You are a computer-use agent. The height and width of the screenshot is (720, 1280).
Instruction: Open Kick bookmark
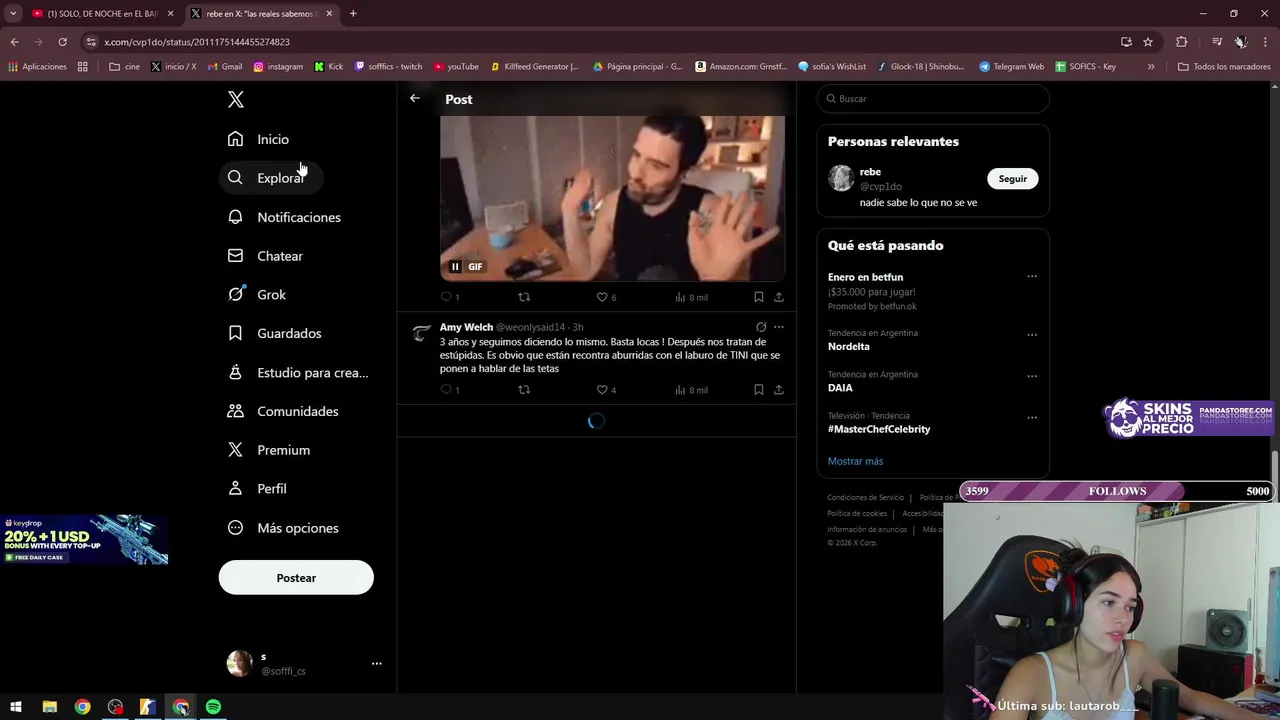(328, 67)
